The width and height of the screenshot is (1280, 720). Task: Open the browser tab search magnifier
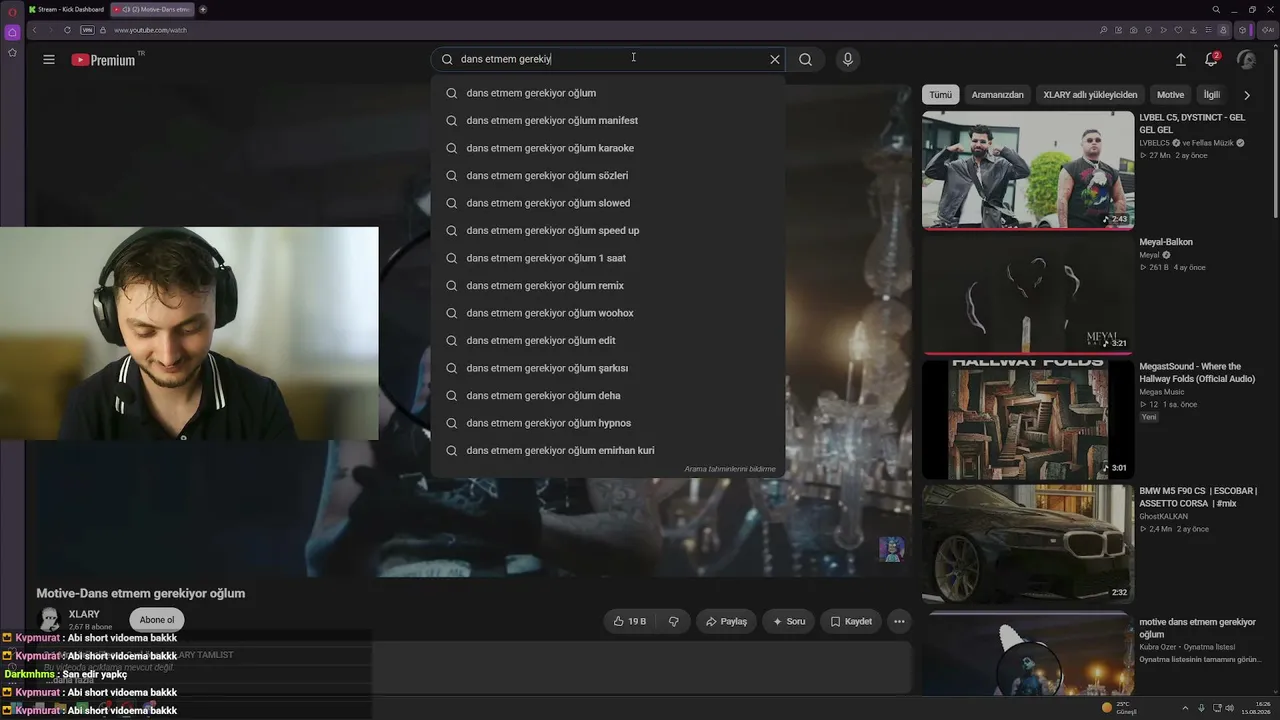tap(1216, 9)
